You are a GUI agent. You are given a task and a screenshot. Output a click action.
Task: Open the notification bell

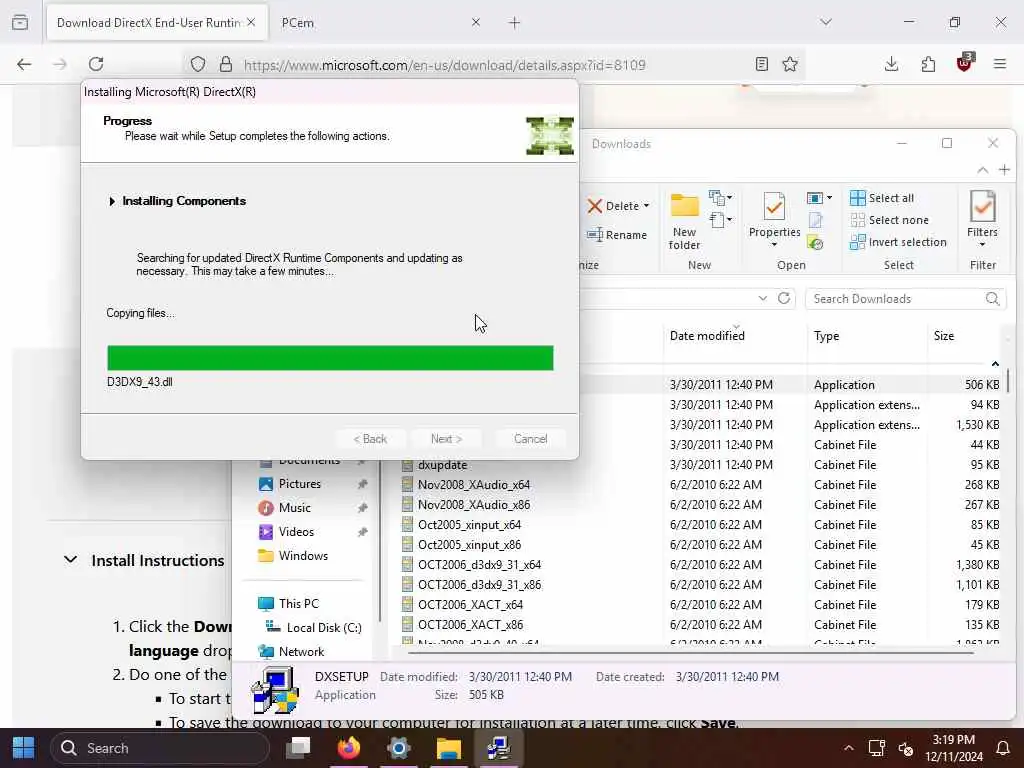pos(1003,748)
